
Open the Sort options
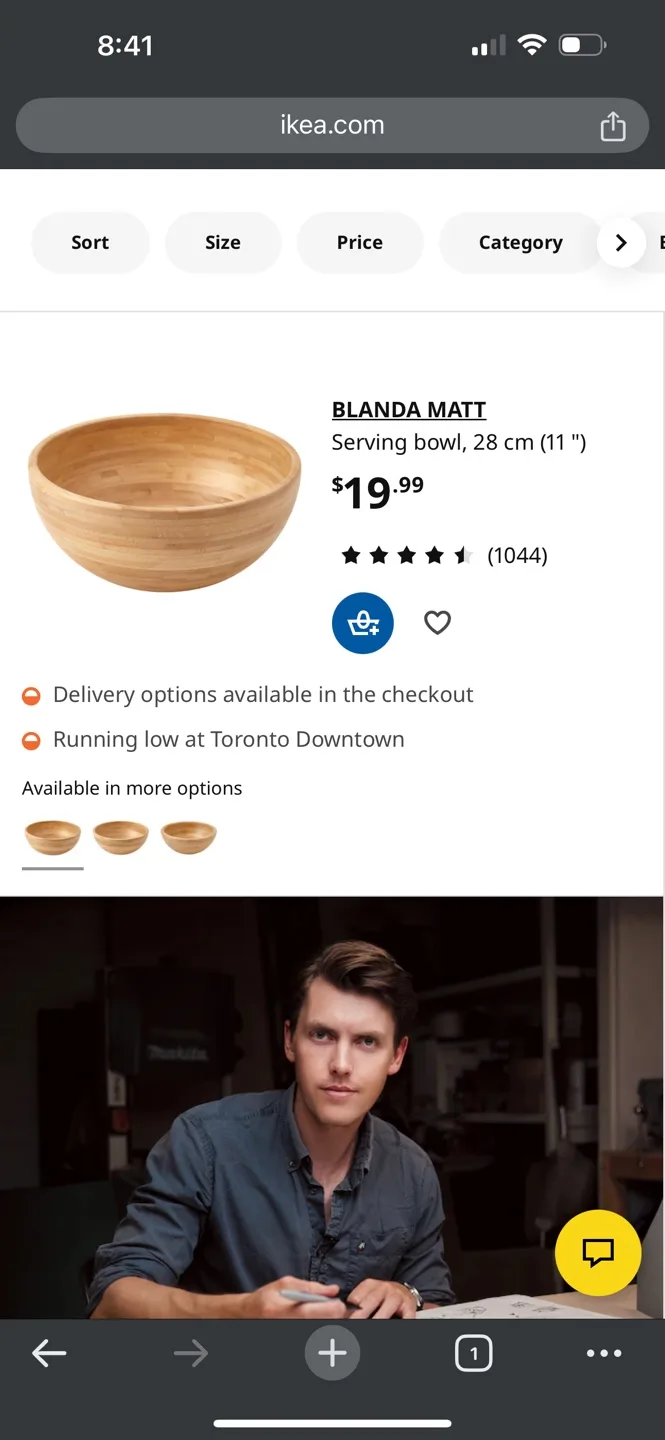90,242
